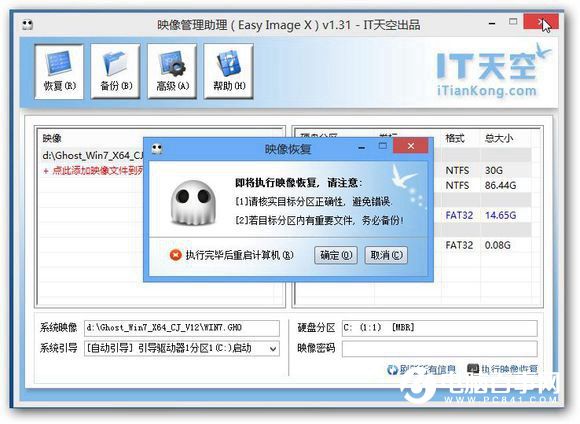The width and height of the screenshot is (580, 424).
Task: Open the 备份(B) backup tool
Action: tap(116, 71)
